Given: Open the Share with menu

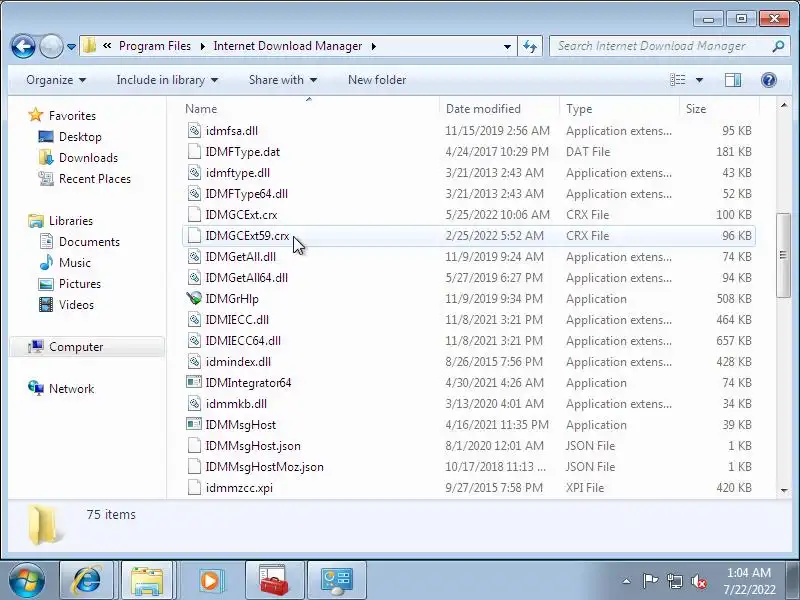Looking at the screenshot, I should coord(283,80).
